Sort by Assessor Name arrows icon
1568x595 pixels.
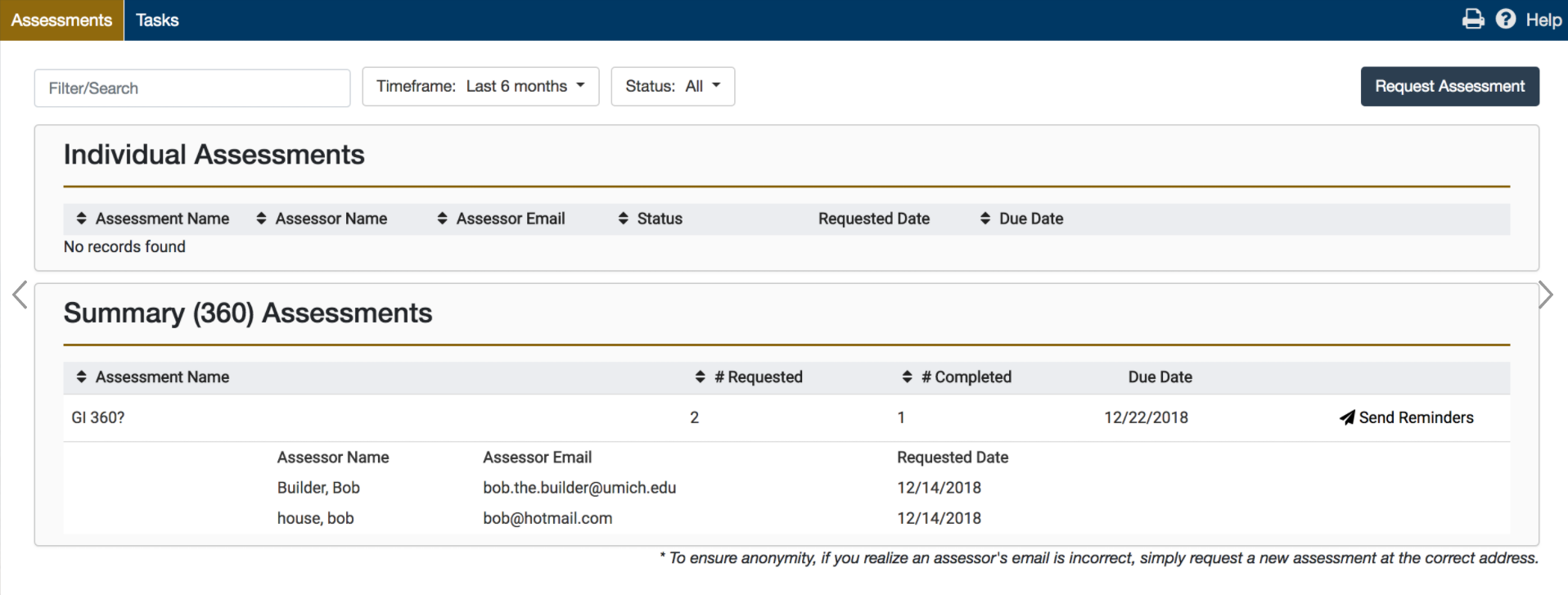coord(261,219)
